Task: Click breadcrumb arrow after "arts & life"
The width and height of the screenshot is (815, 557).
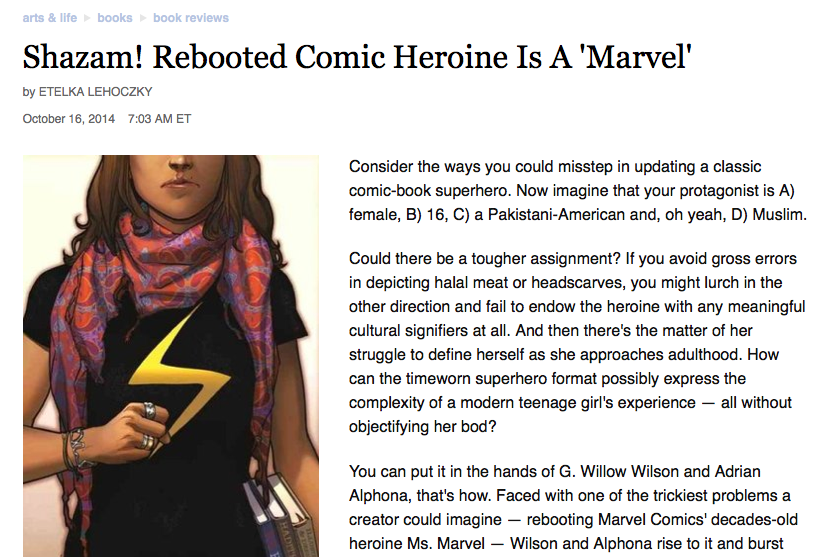Action: (x=87, y=18)
